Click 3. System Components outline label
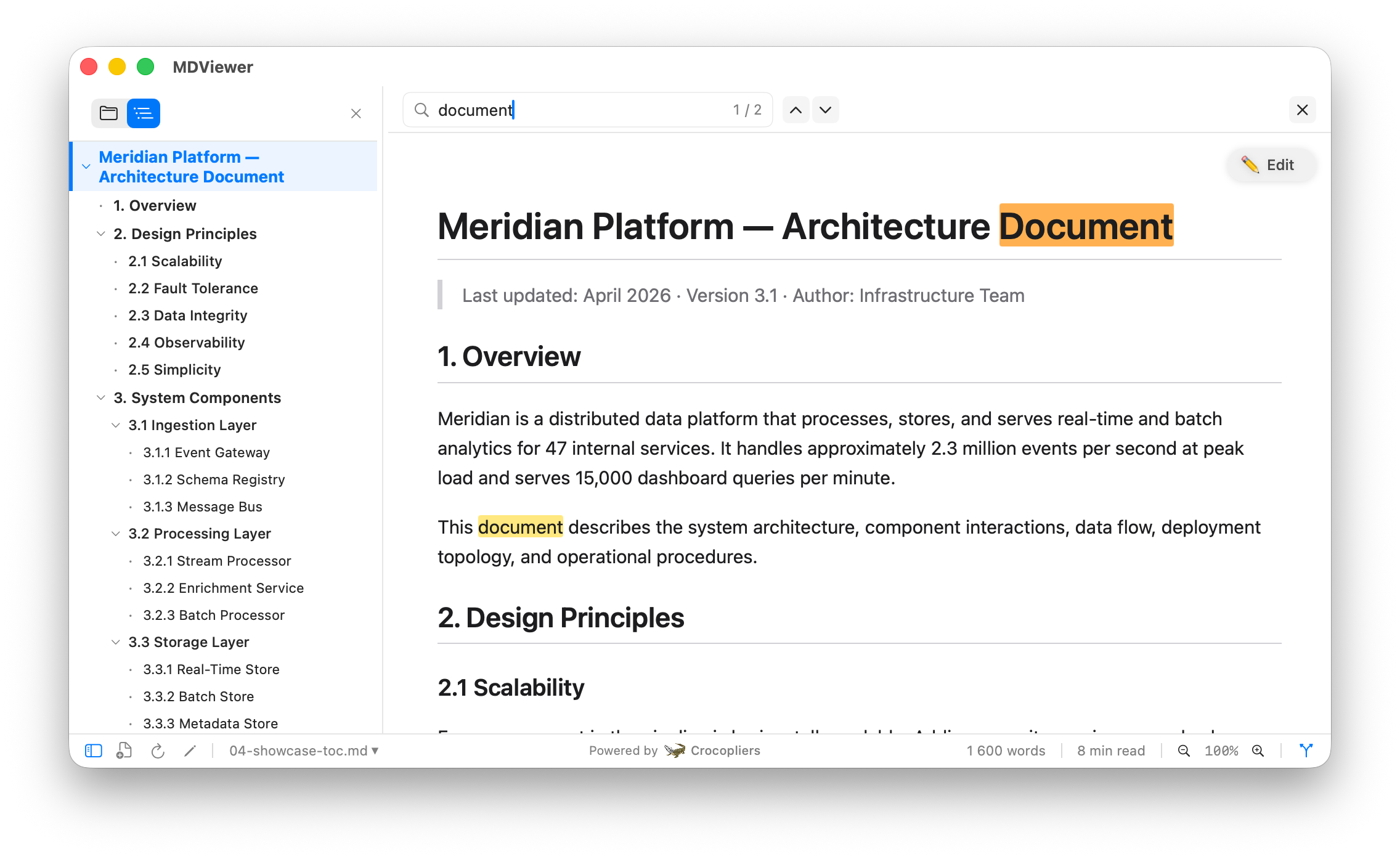This screenshot has width=1400, height=859. tap(197, 397)
